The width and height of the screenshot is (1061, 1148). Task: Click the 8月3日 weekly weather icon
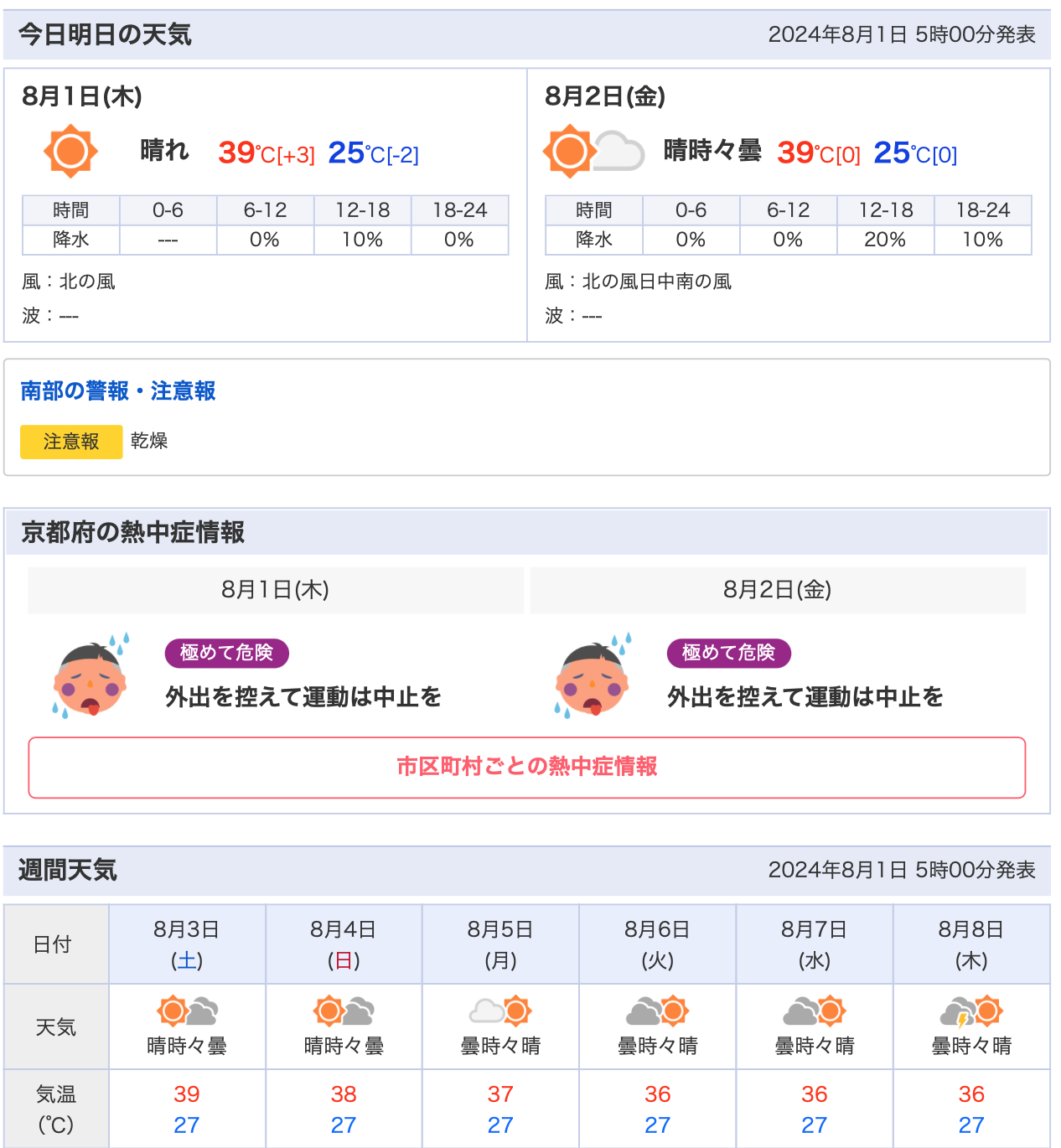187,1011
